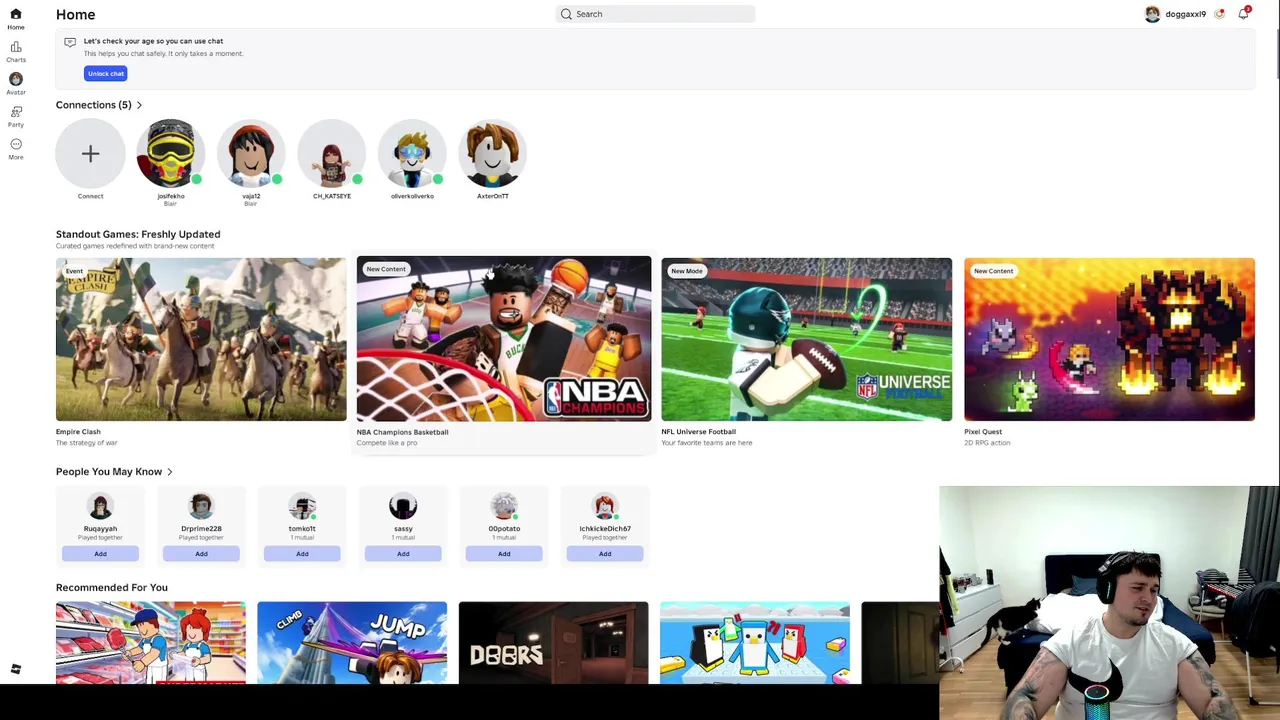Open AxterOnTT's connection avatar

click(492, 153)
